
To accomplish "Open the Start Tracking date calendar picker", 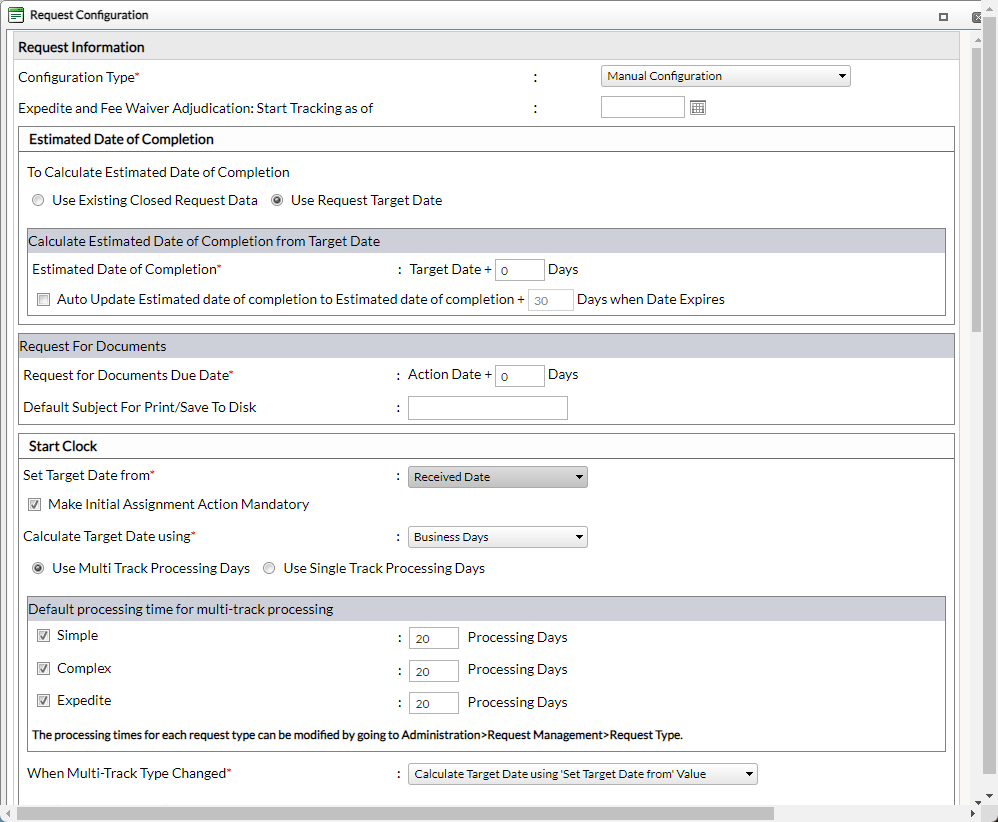I will tap(698, 108).
